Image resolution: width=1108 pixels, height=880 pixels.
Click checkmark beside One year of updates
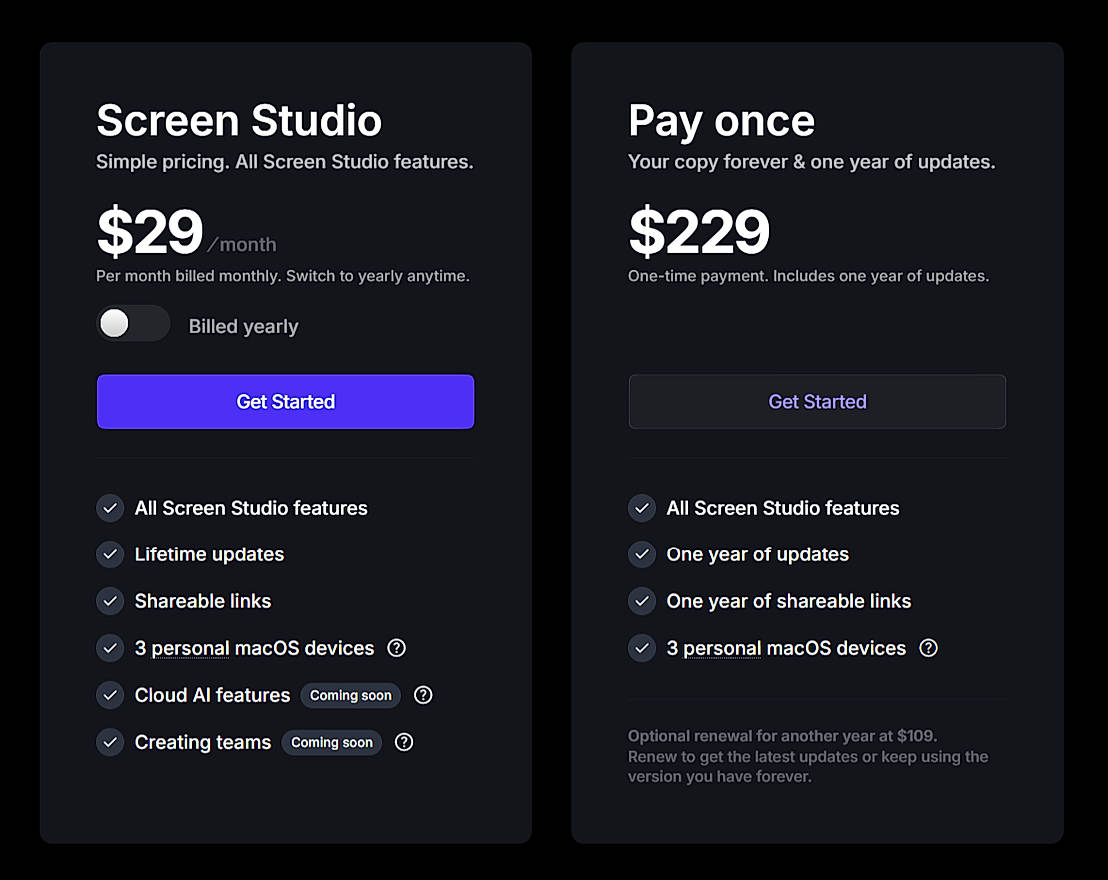point(642,554)
